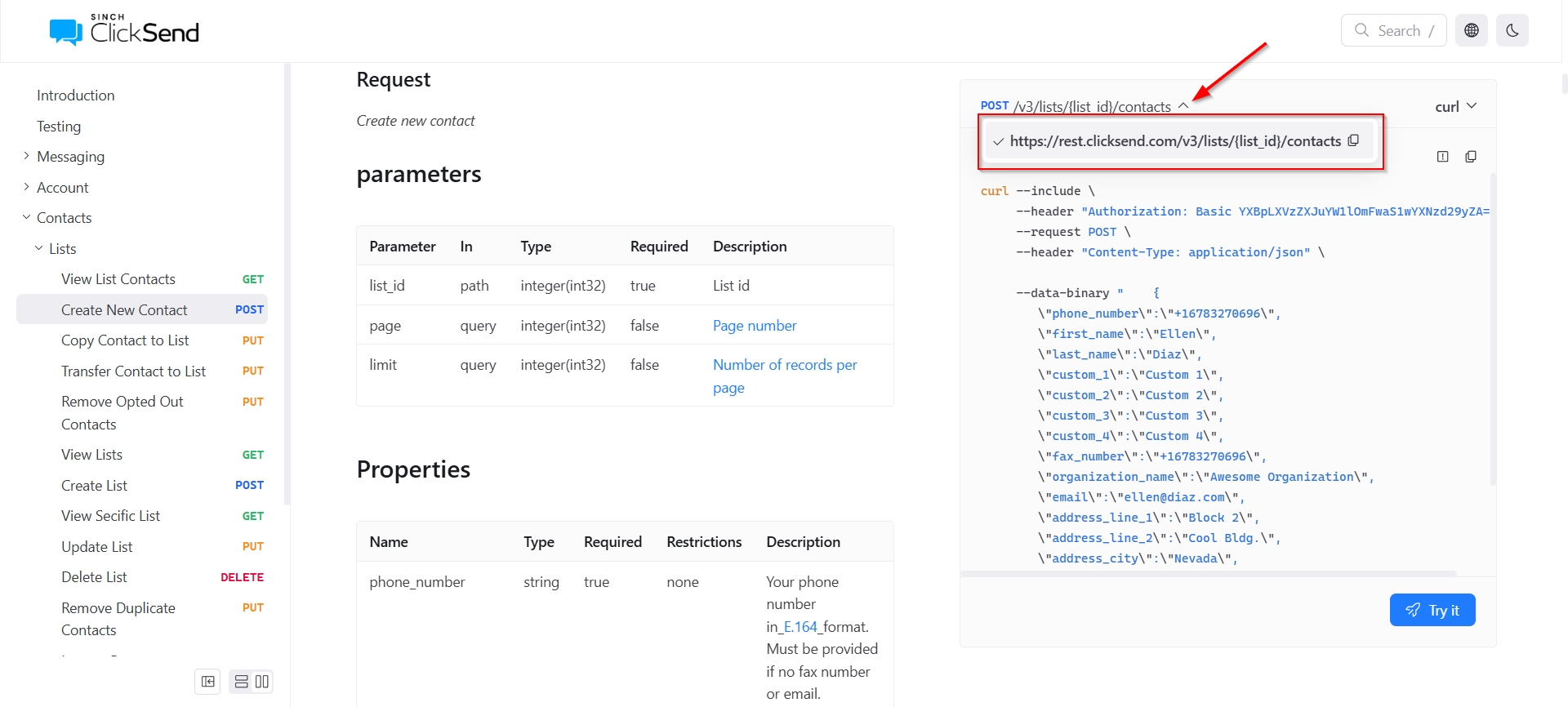Open the Introduction page

[76, 96]
